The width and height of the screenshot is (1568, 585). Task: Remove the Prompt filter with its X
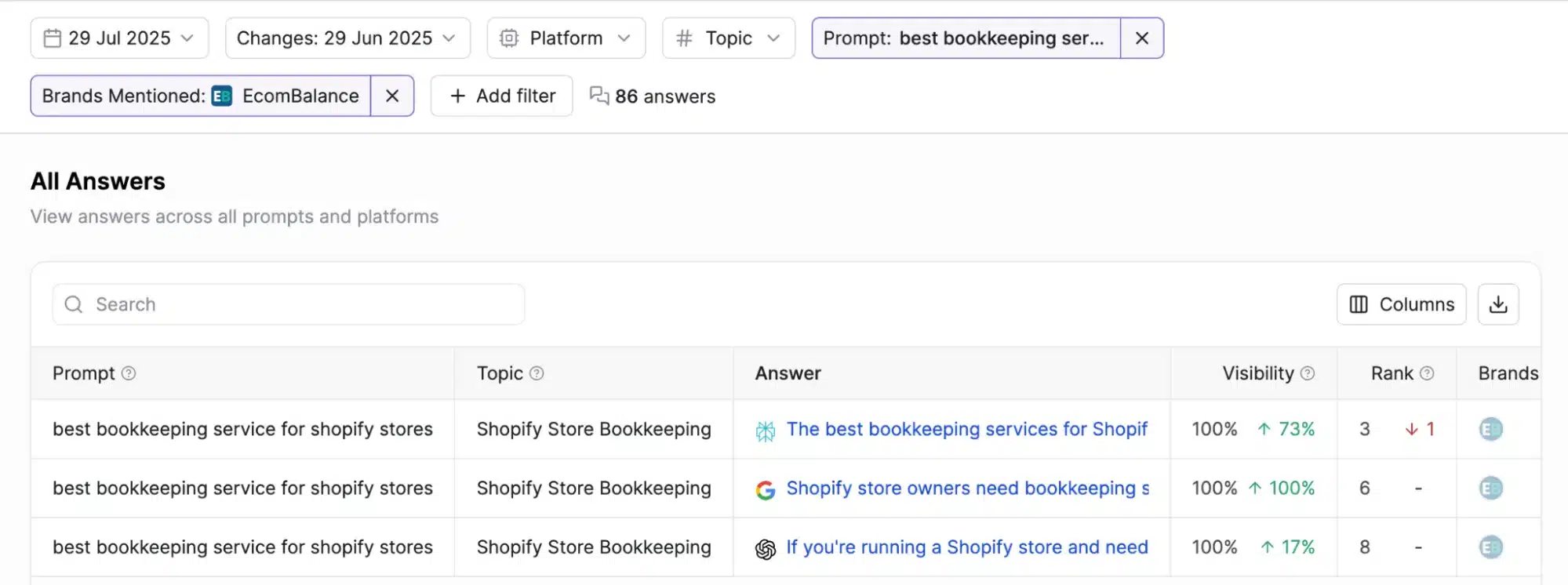click(x=1142, y=38)
